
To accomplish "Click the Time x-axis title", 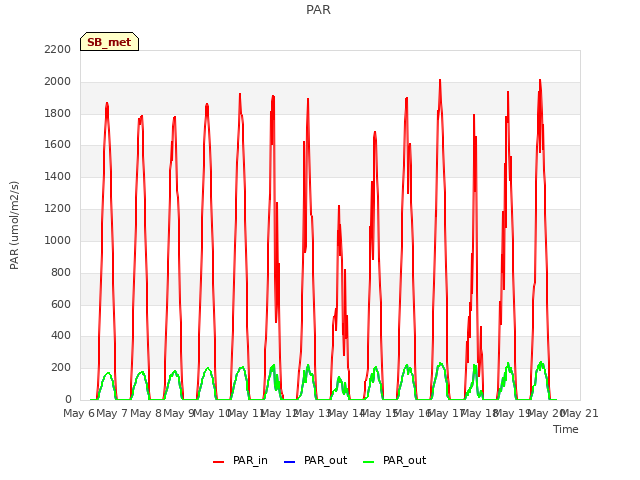I will (x=565, y=429).
